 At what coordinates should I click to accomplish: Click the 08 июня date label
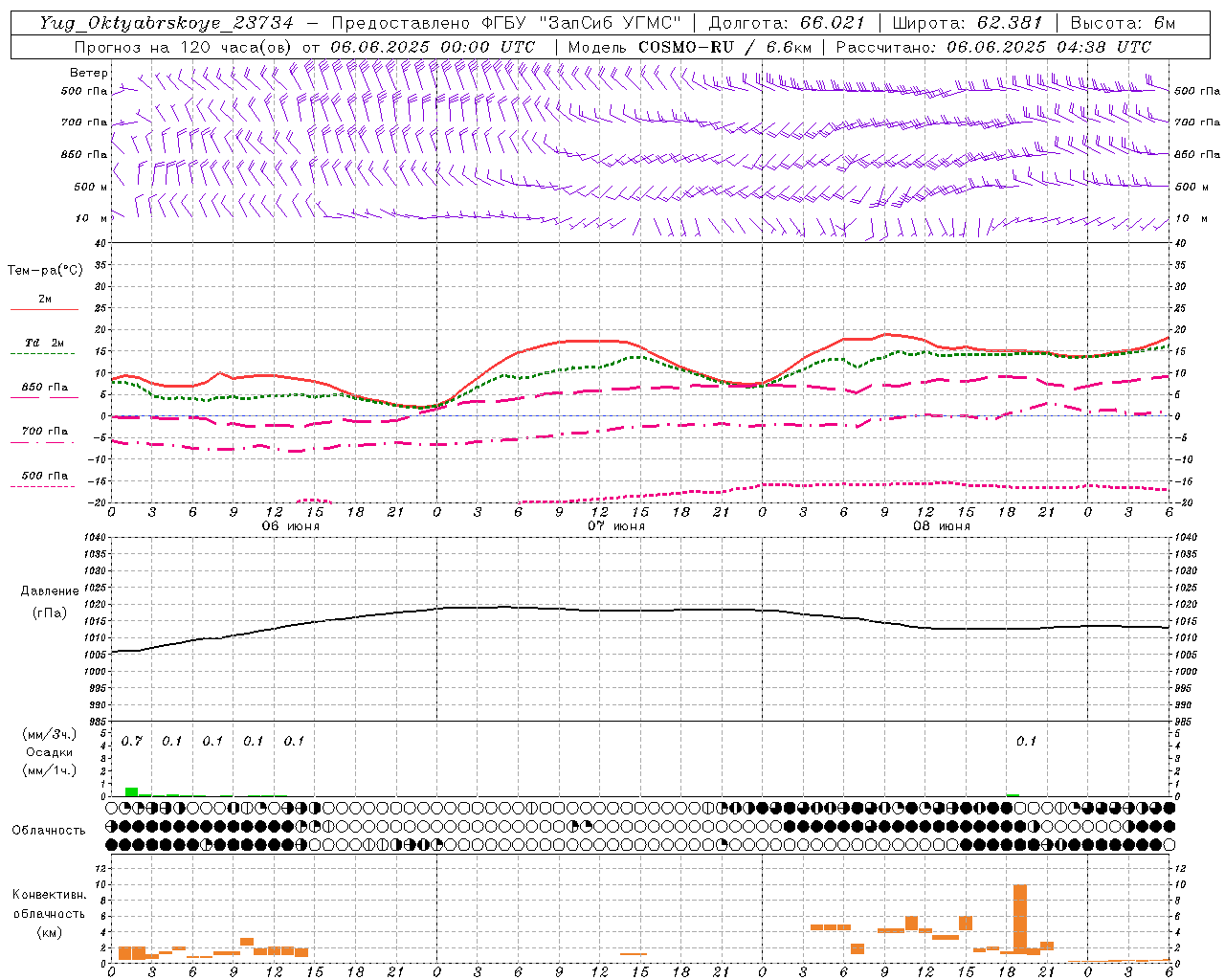click(x=941, y=526)
